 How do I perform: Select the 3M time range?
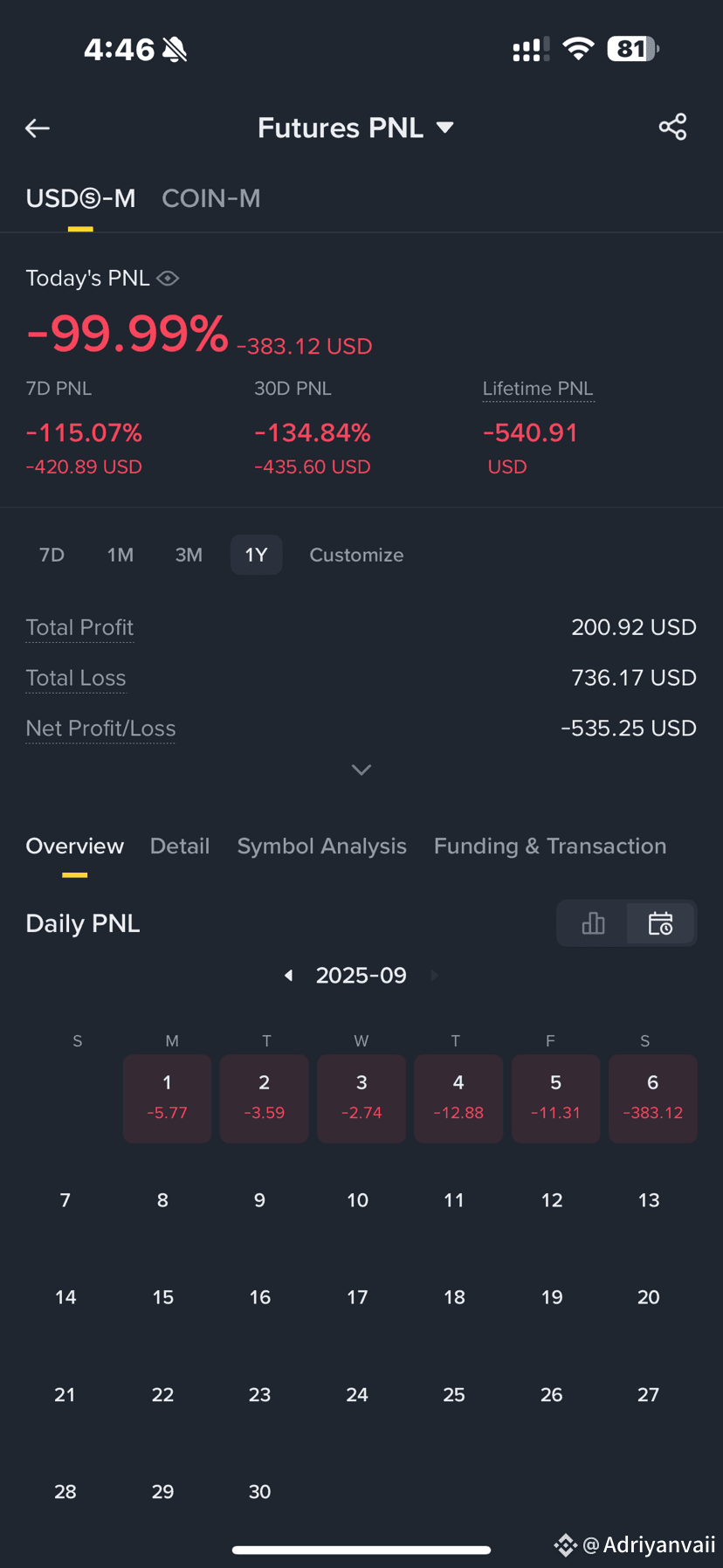189,555
